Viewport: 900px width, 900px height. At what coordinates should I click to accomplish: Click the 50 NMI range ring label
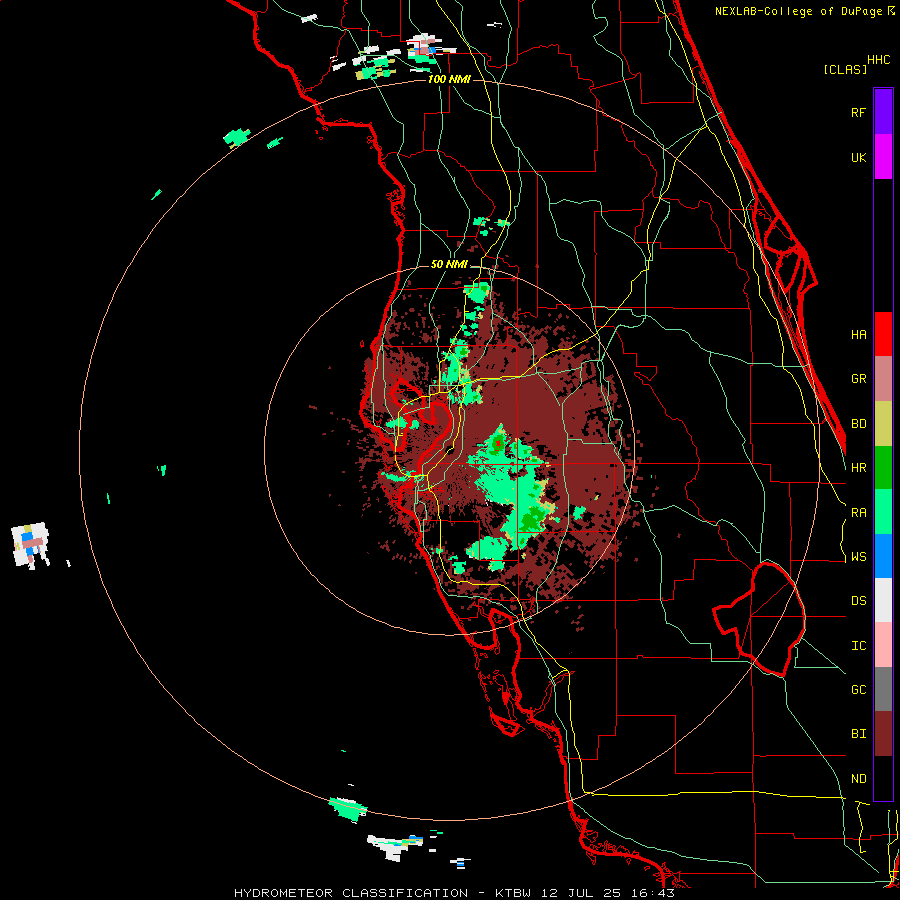449,265
